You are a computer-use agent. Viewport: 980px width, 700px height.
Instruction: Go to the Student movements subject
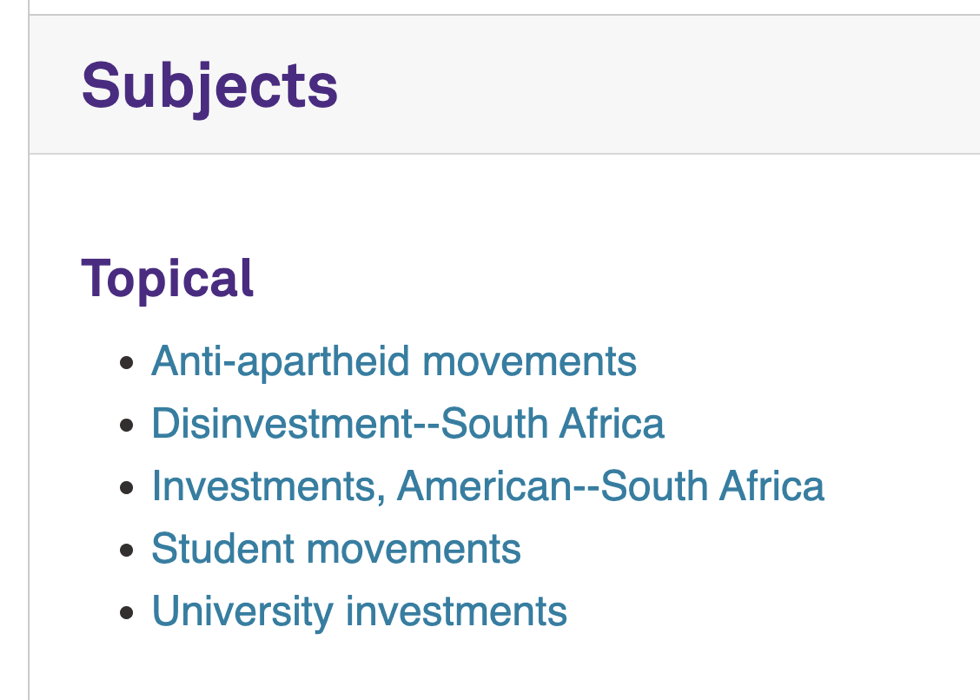point(335,549)
